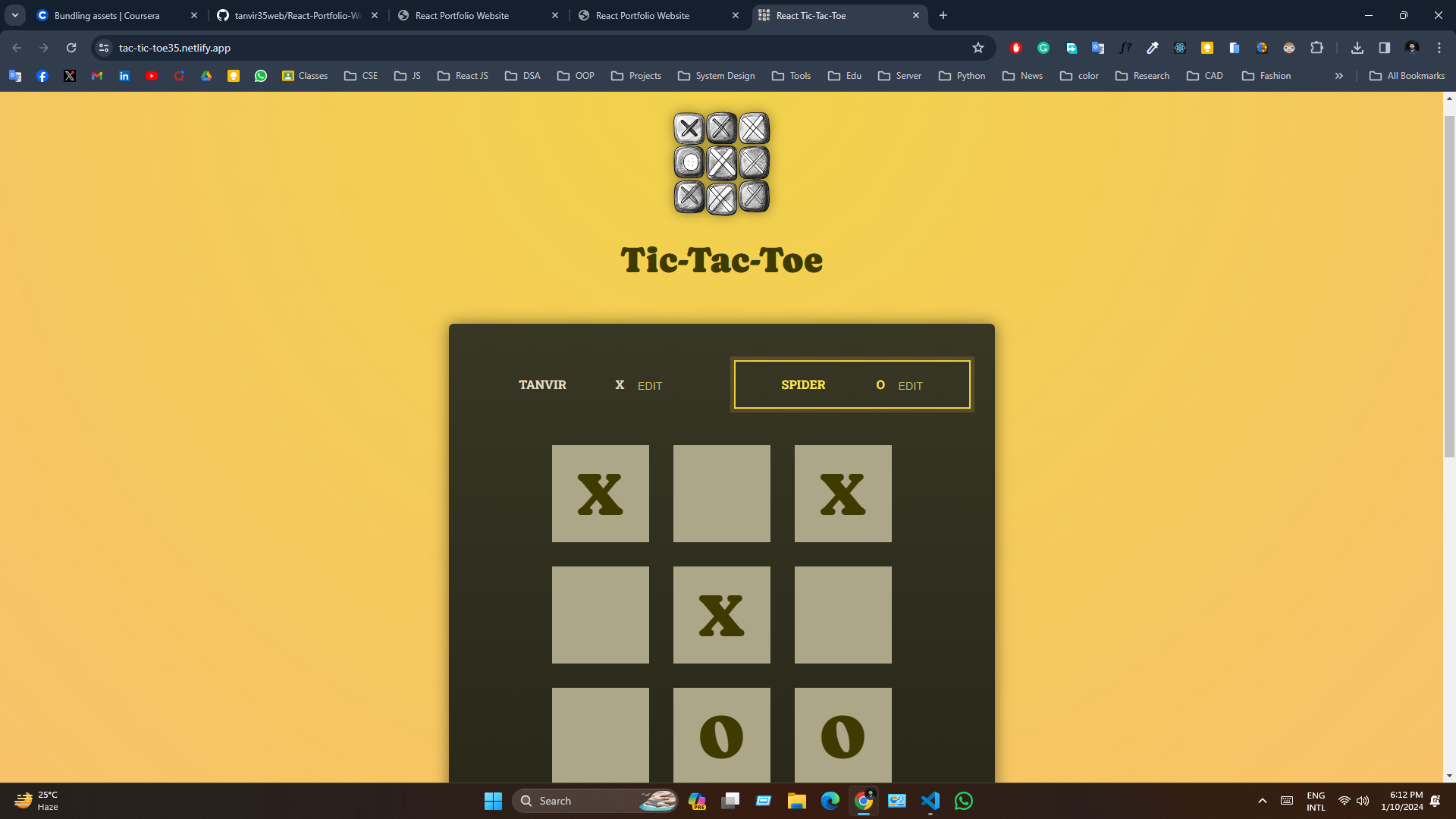Expand the browser extensions menu chevron
Screen dimensions: 1456x819
pos(1317,48)
